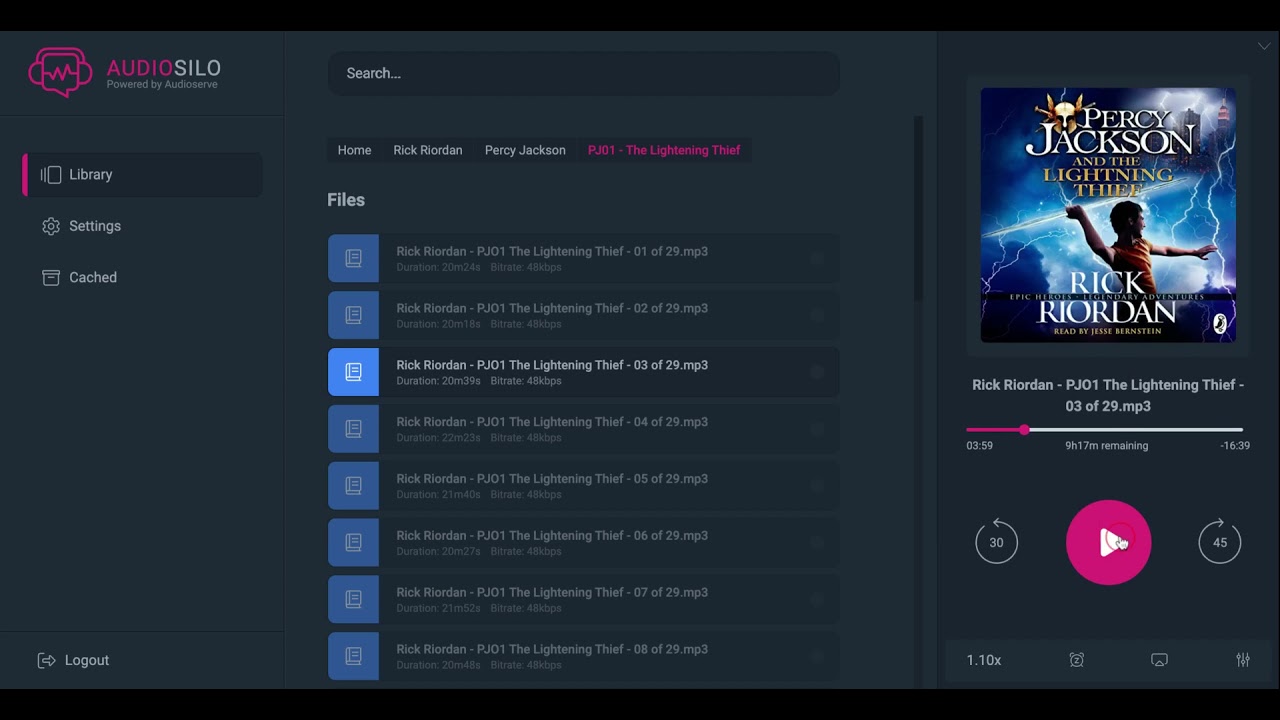Click file icon for 08 of 29.mp3
Screen dimensions: 1280x720
[353, 656]
